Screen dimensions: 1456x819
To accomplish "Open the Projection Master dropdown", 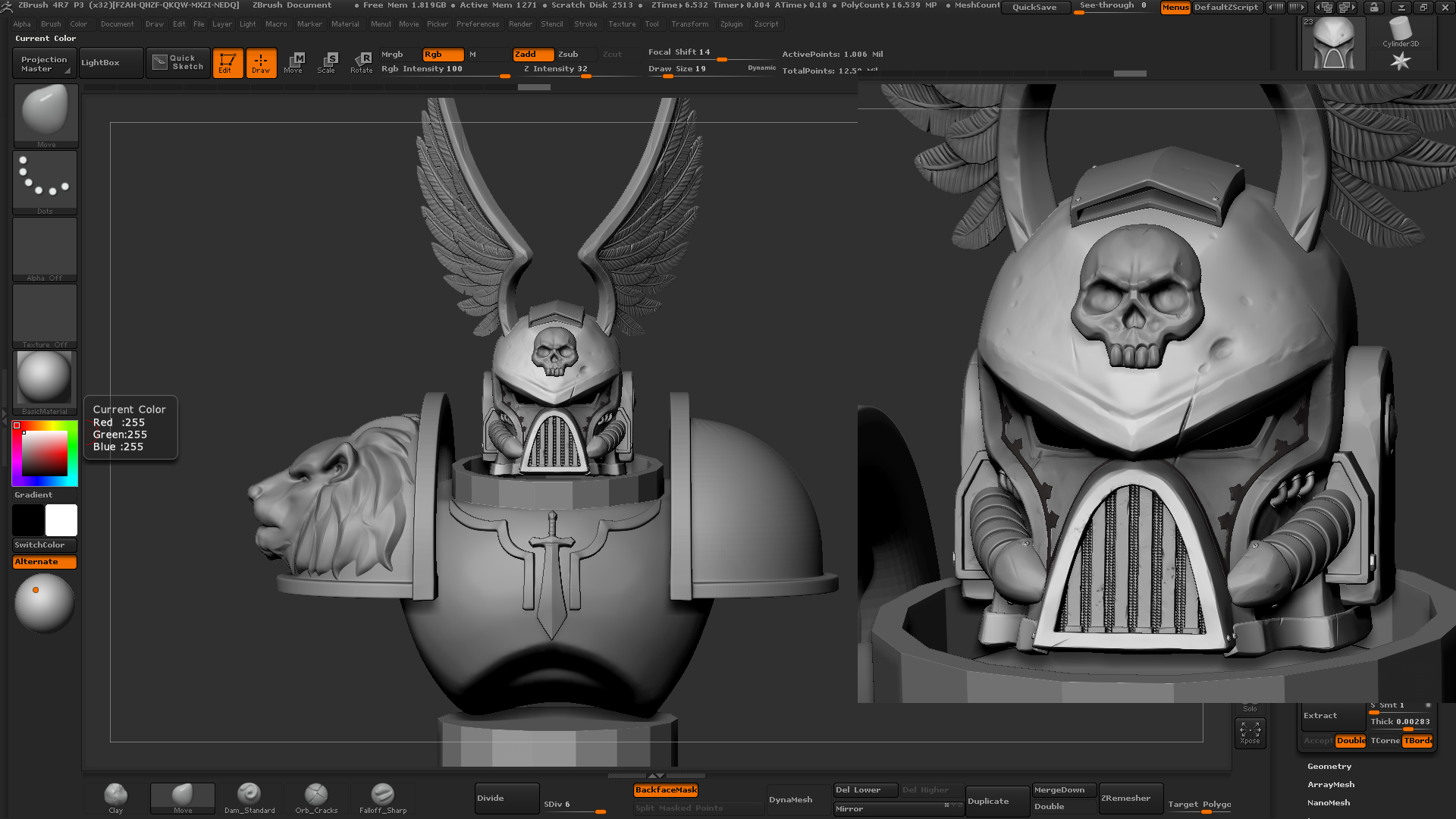I will (45, 64).
